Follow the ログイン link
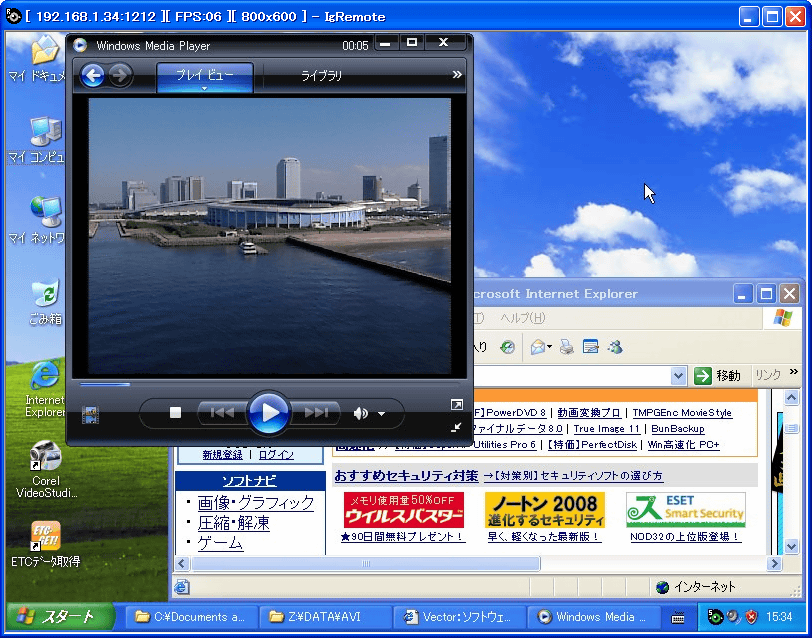The height and width of the screenshot is (638, 812). [x=276, y=455]
